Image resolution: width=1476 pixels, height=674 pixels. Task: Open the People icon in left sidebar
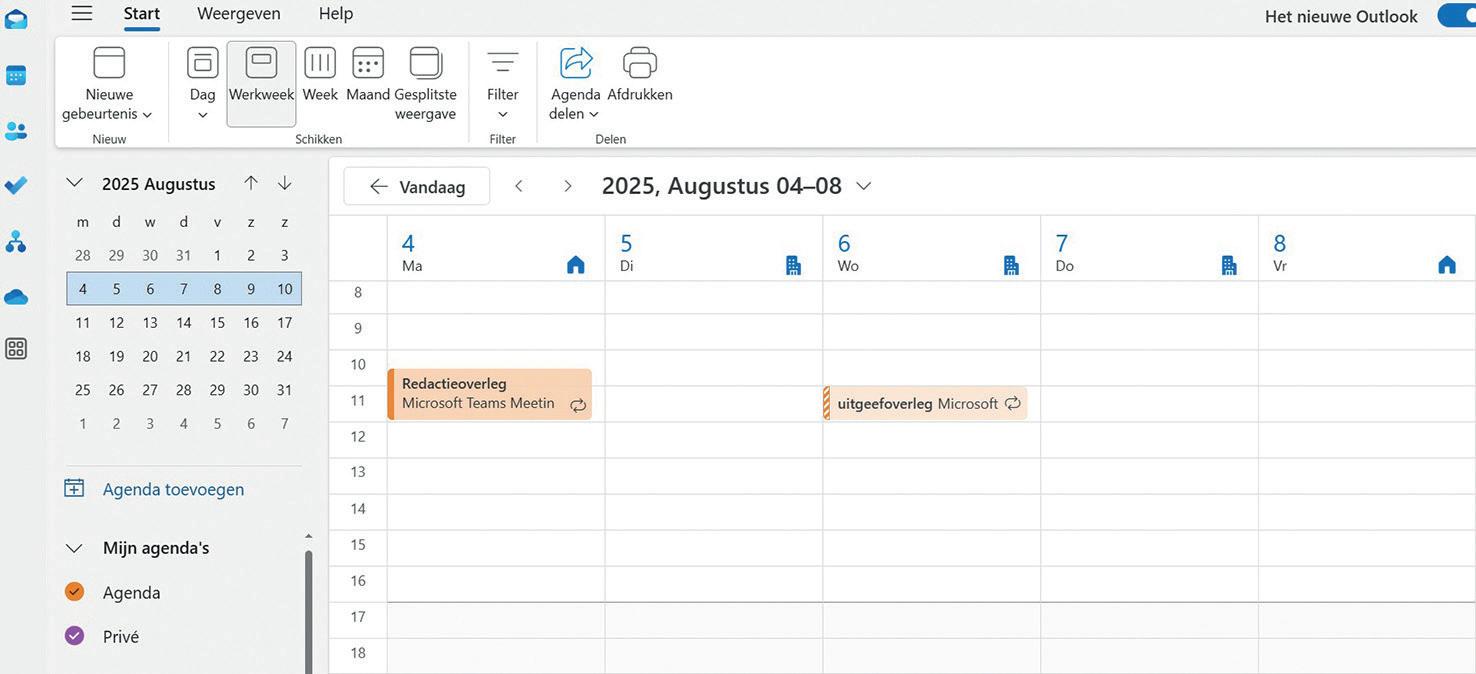pos(16,131)
